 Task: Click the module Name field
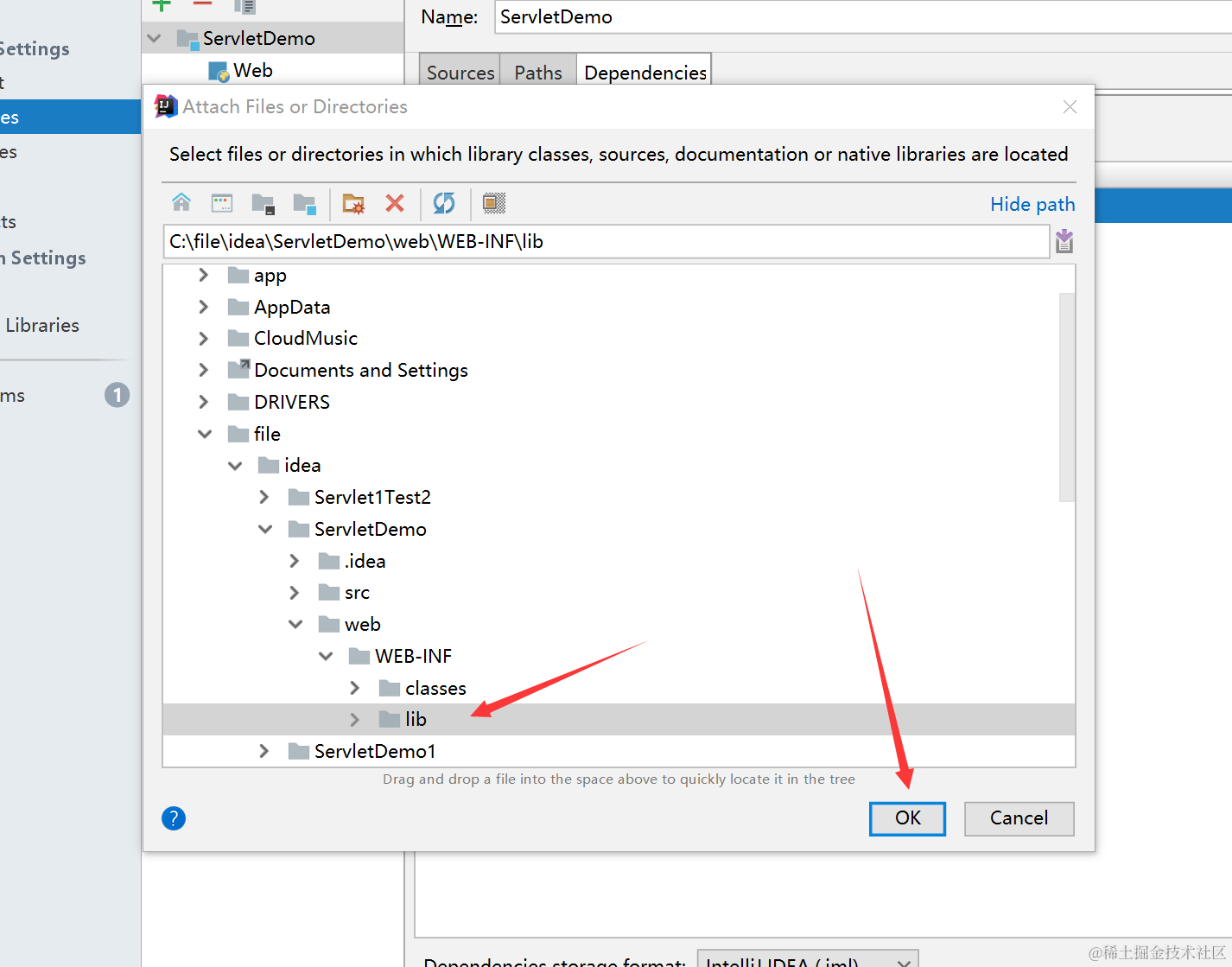point(864,16)
